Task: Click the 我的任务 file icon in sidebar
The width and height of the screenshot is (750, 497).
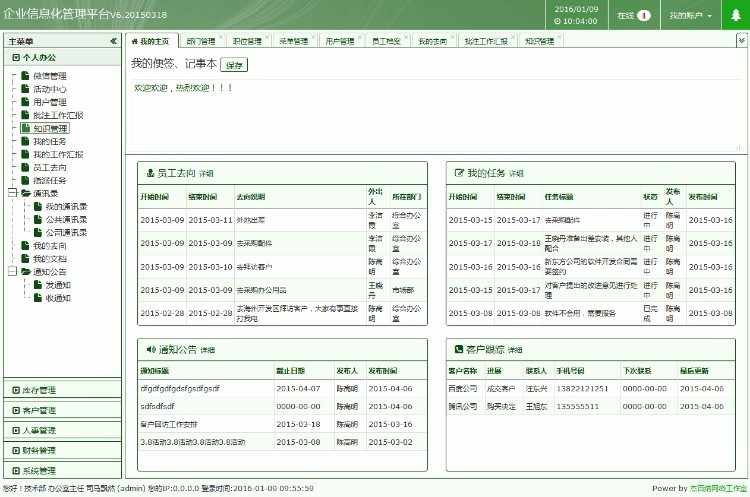Action: click(x=25, y=141)
